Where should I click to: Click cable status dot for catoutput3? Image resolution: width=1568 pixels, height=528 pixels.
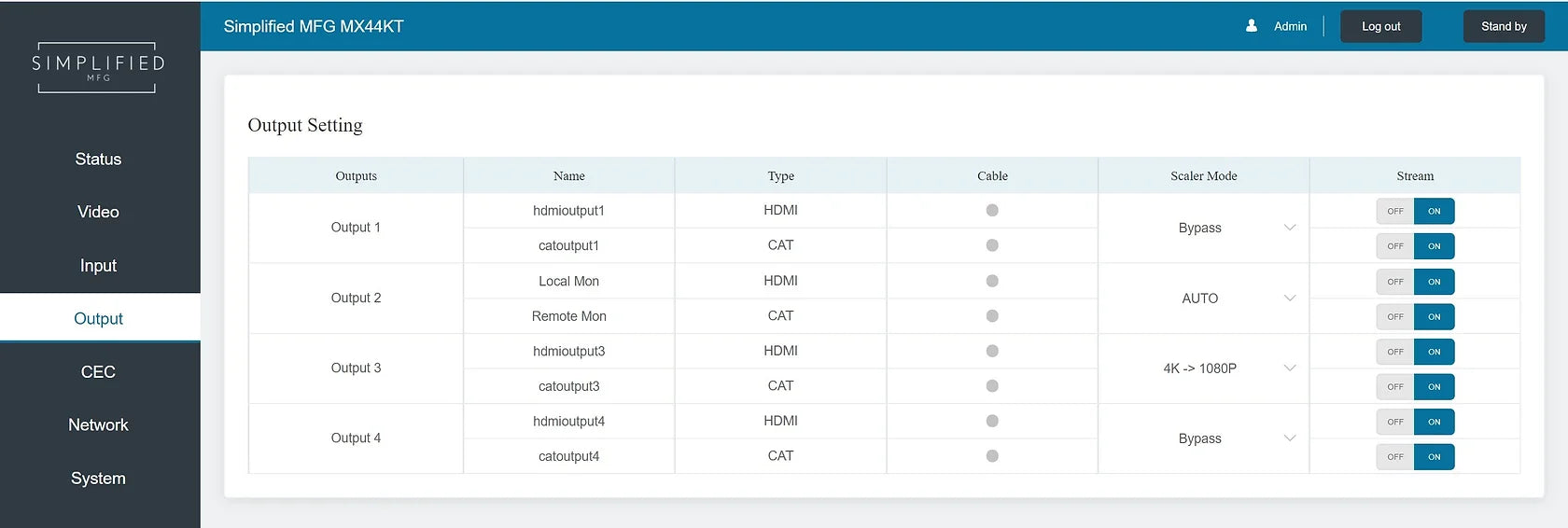tap(992, 386)
